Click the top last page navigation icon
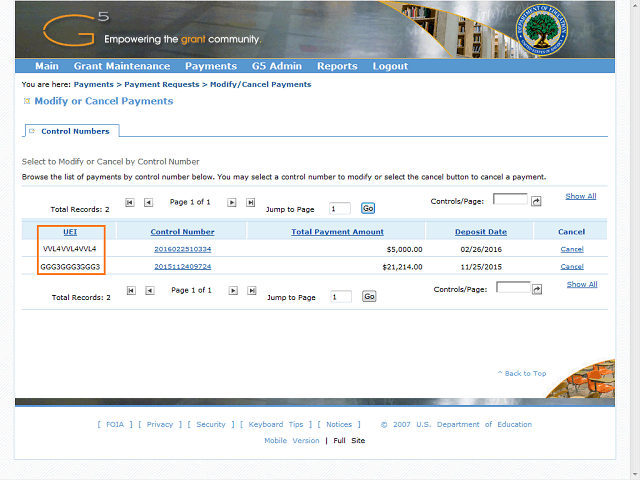 pos(251,202)
